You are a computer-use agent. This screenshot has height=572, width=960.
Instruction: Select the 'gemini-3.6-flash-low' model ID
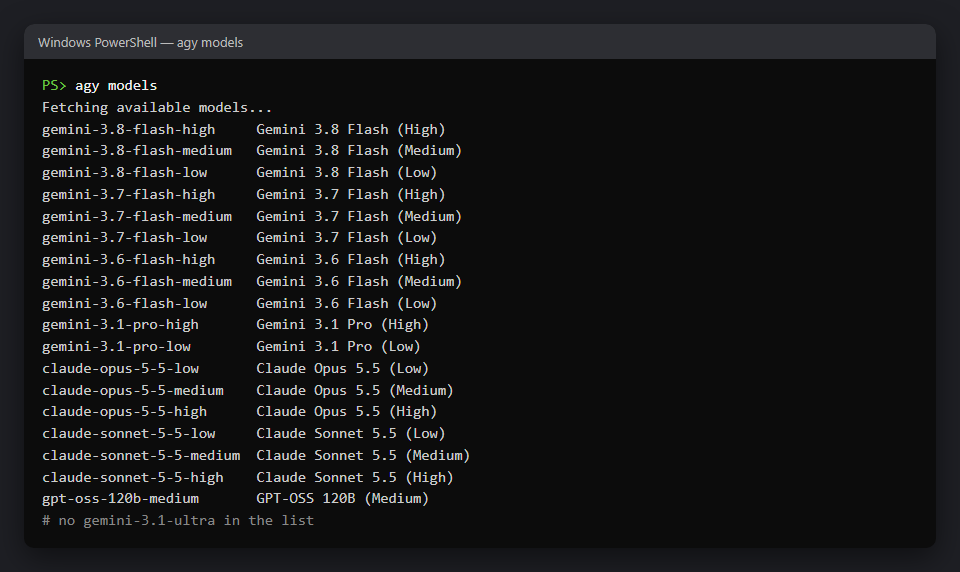pyautogui.click(x=124, y=304)
